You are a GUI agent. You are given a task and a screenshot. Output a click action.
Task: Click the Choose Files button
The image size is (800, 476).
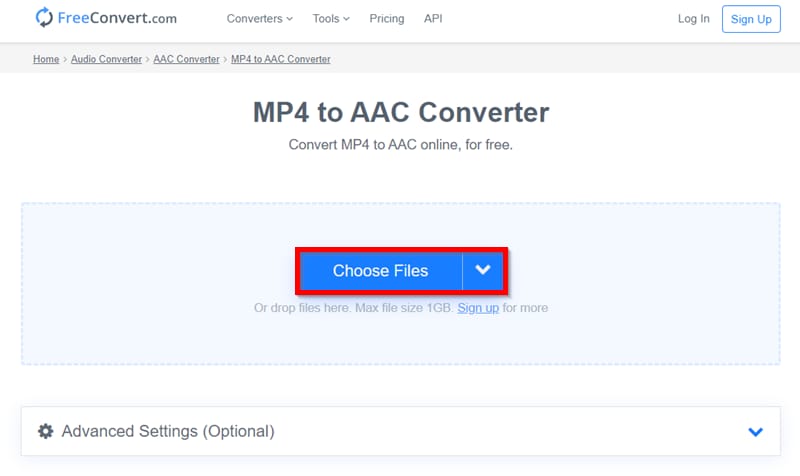tap(380, 270)
